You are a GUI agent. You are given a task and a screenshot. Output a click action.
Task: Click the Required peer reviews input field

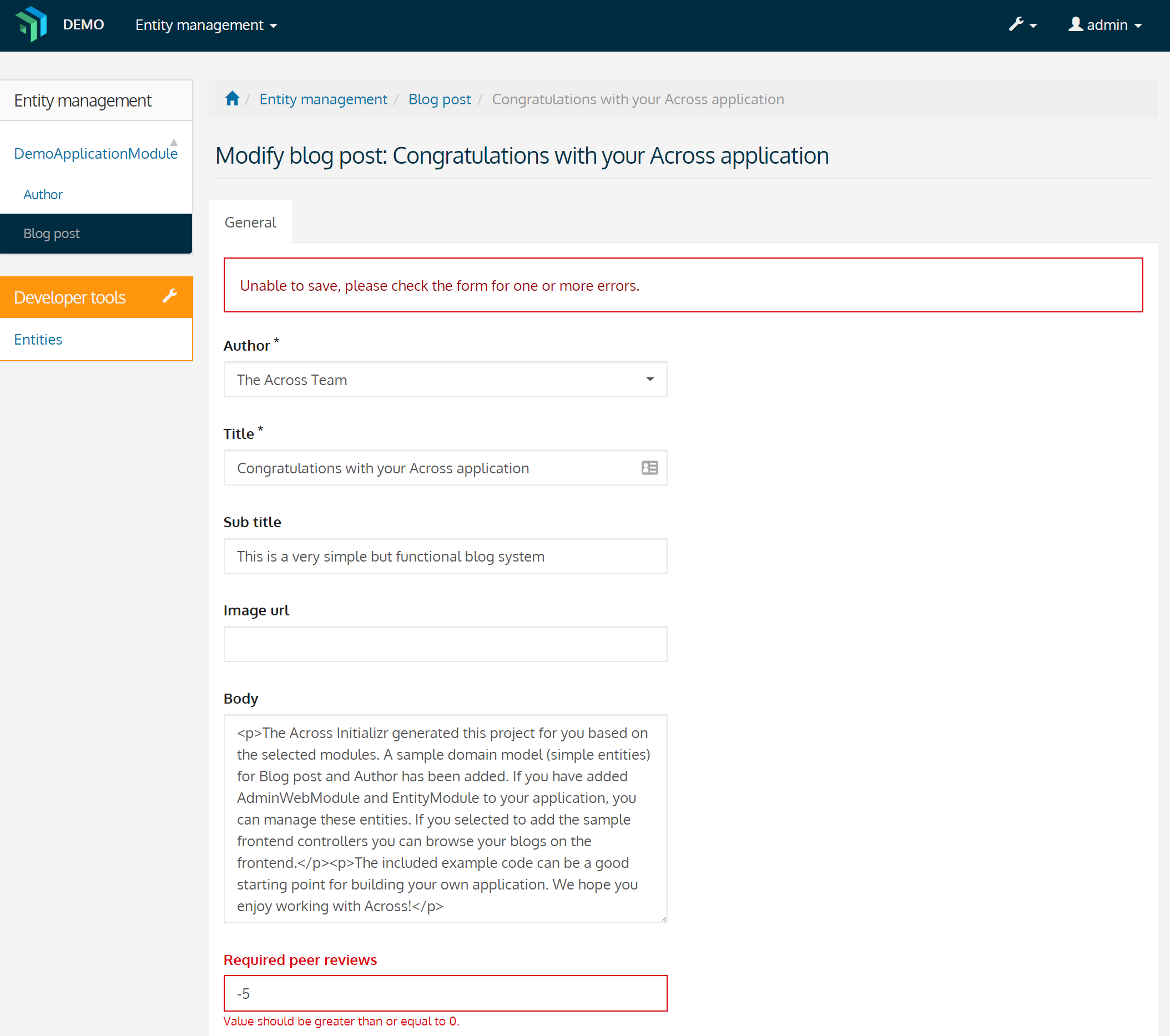[x=446, y=994]
